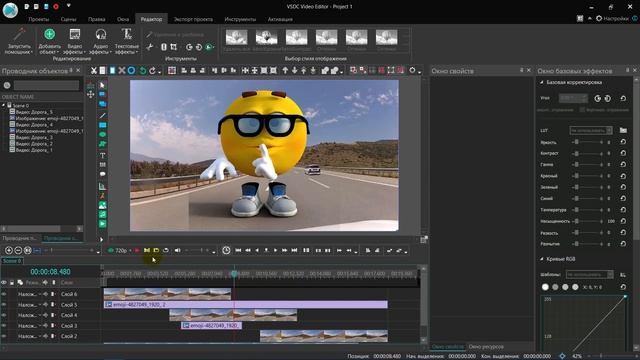This screenshot has width=640, height=360.
Task: Open the Tools ribbon tab
Action: coord(240,19)
